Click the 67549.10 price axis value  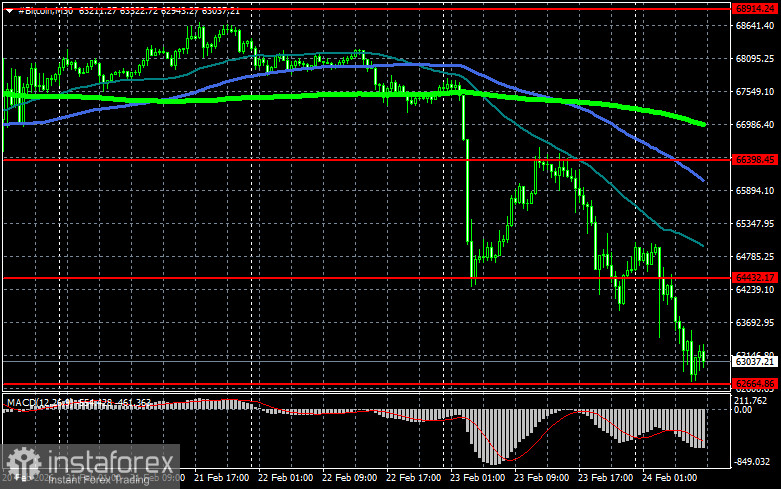point(755,92)
